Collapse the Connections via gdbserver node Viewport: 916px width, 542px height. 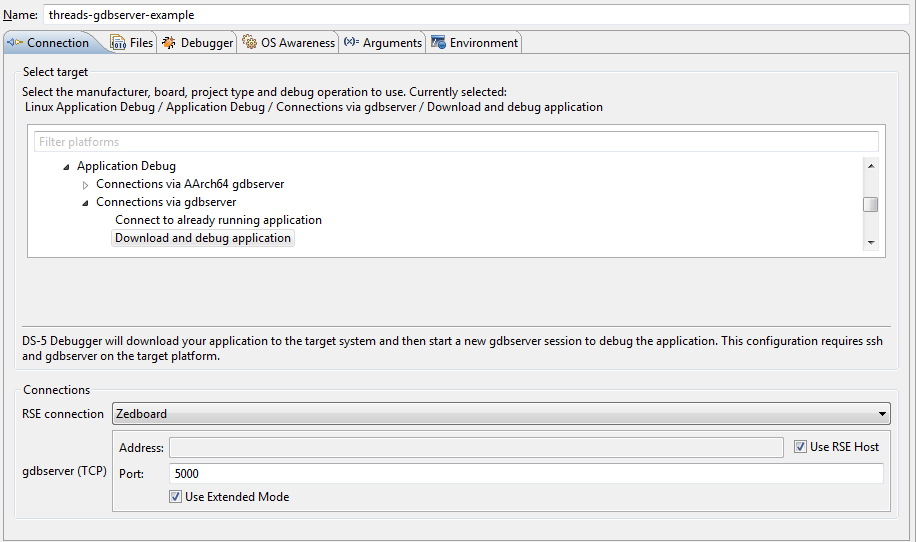pos(86,203)
